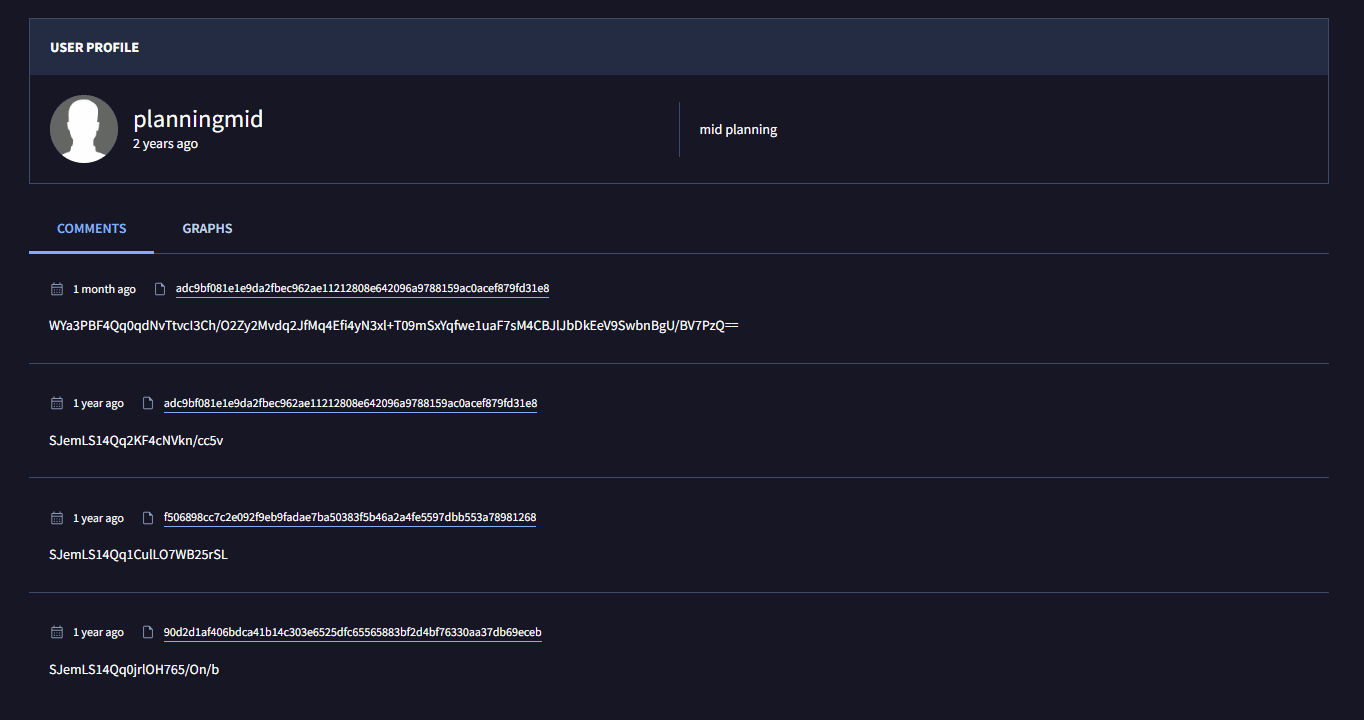Click comment text SJemLS14Qq0jrlOH765/On/b
Image resolution: width=1364 pixels, height=720 pixels.
click(134, 670)
